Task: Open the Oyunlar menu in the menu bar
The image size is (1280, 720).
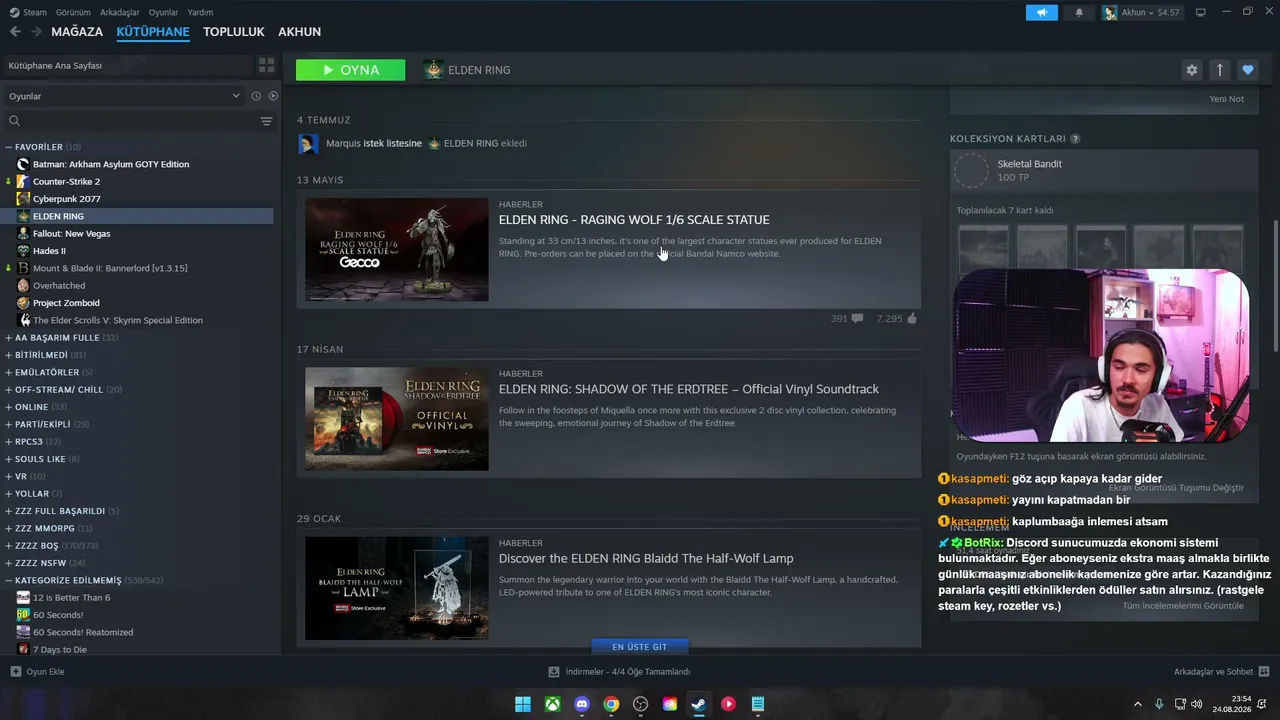Action: [x=164, y=13]
